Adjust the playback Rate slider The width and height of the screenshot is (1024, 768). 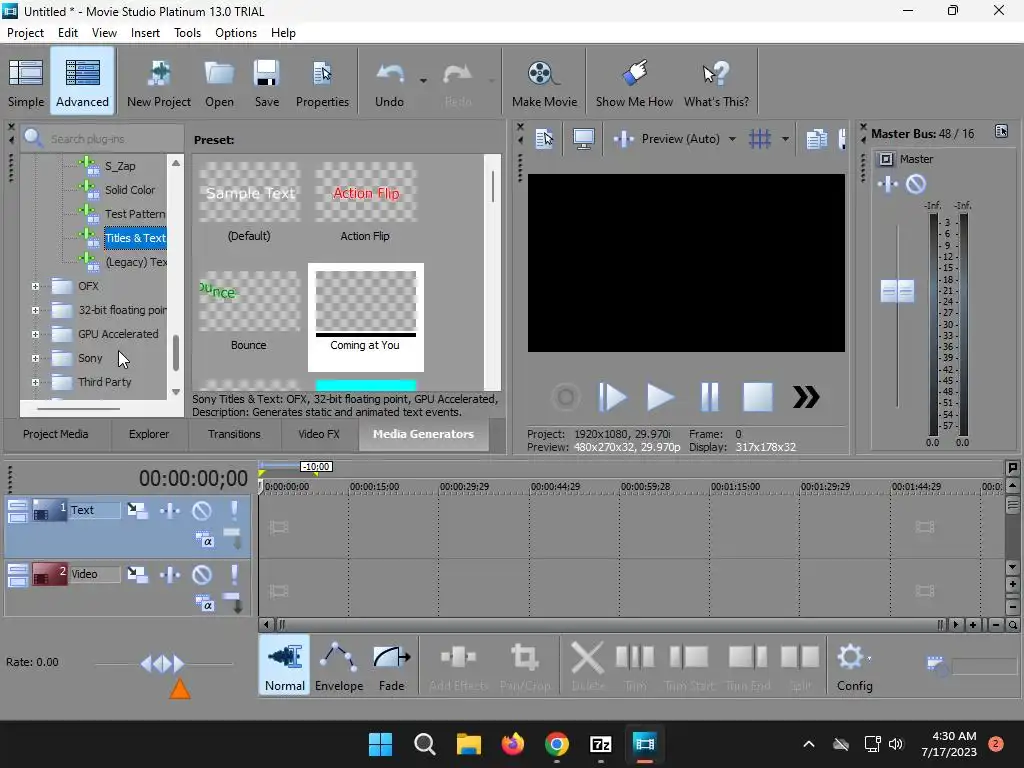[x=163, y=664]
